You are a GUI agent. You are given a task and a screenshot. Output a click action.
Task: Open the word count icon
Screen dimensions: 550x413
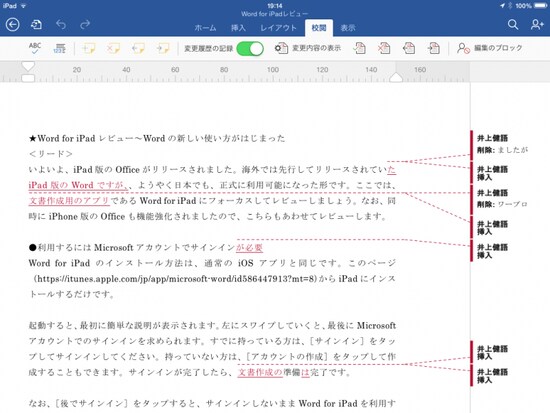[x=60, y=48]
